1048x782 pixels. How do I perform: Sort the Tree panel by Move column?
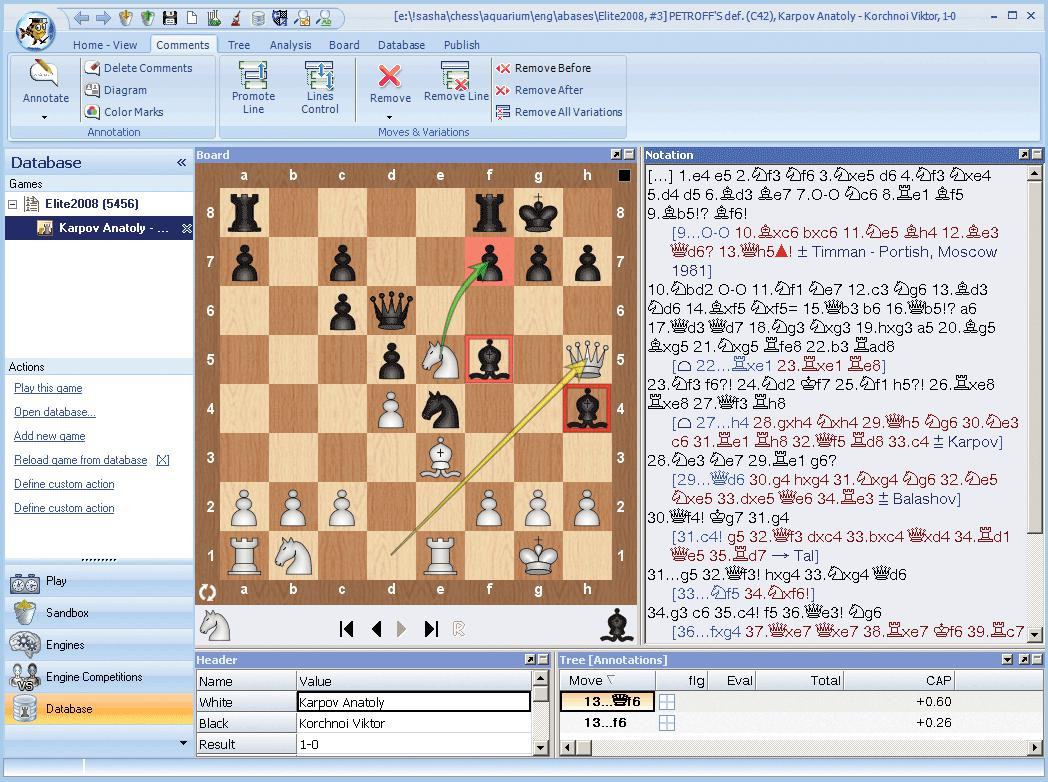click(607, 680)
